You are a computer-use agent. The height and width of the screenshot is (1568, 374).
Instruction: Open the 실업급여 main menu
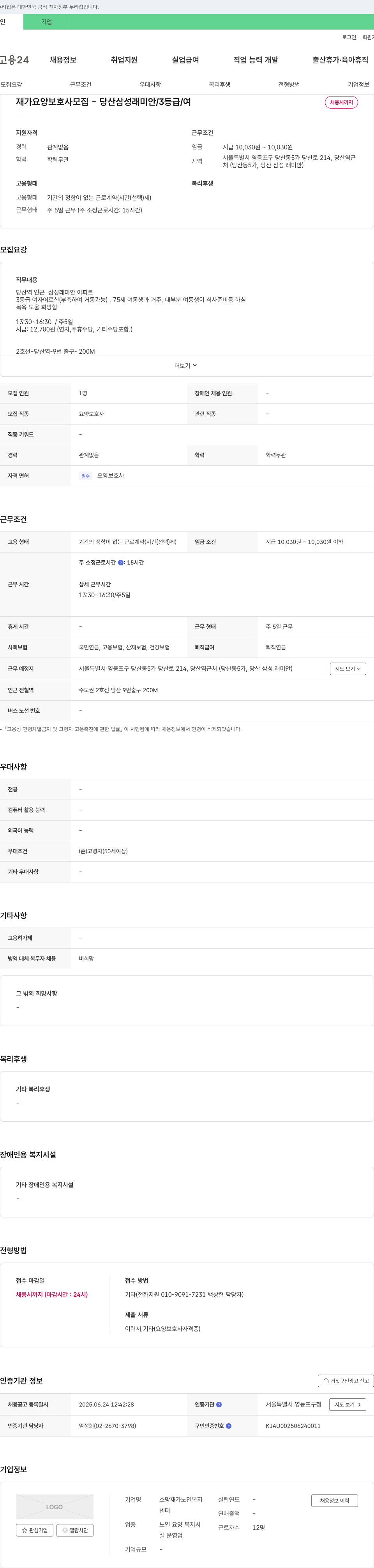(185, 60)
